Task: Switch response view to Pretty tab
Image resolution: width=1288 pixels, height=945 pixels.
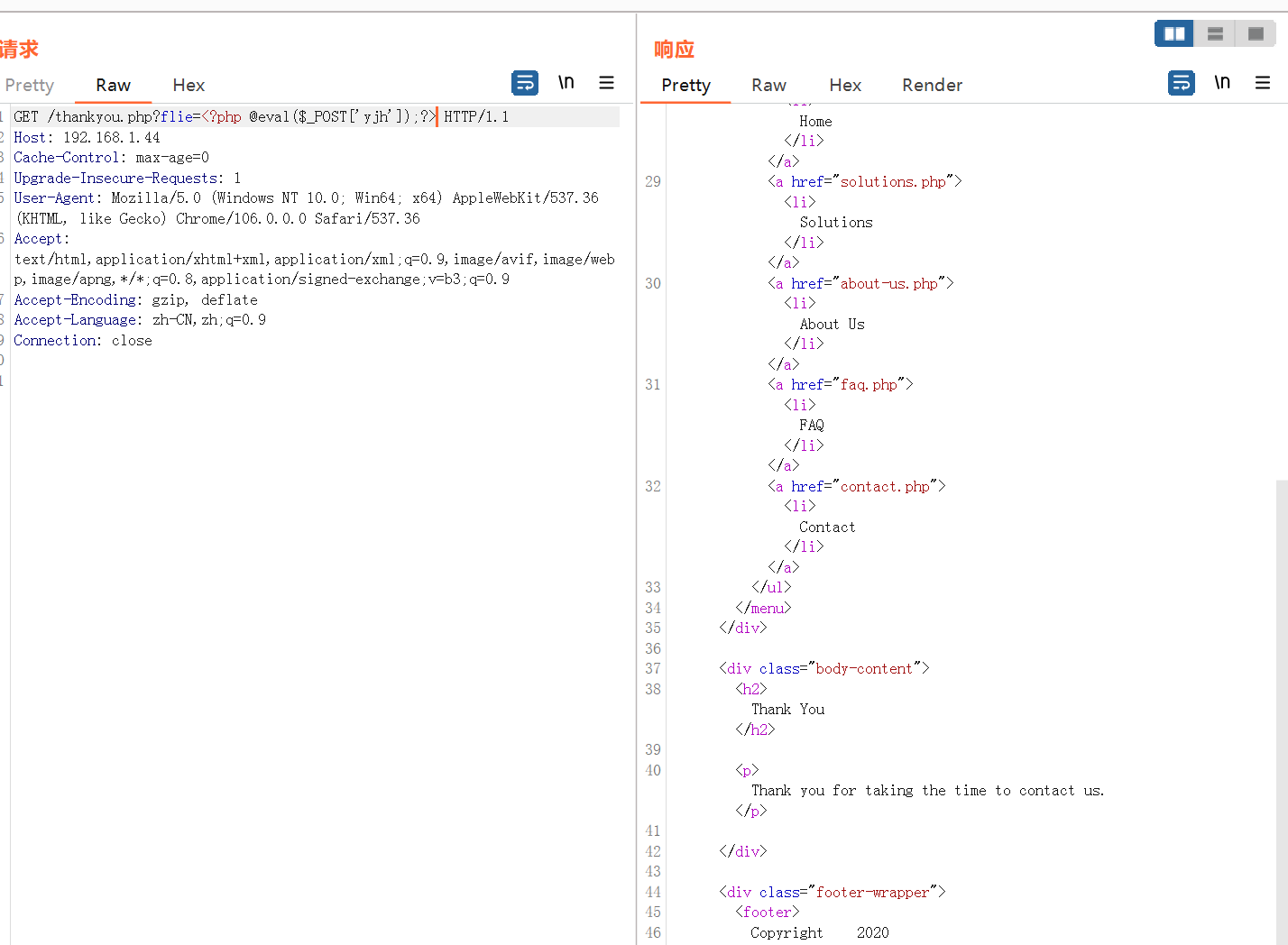Action: [x=685, y=85]
